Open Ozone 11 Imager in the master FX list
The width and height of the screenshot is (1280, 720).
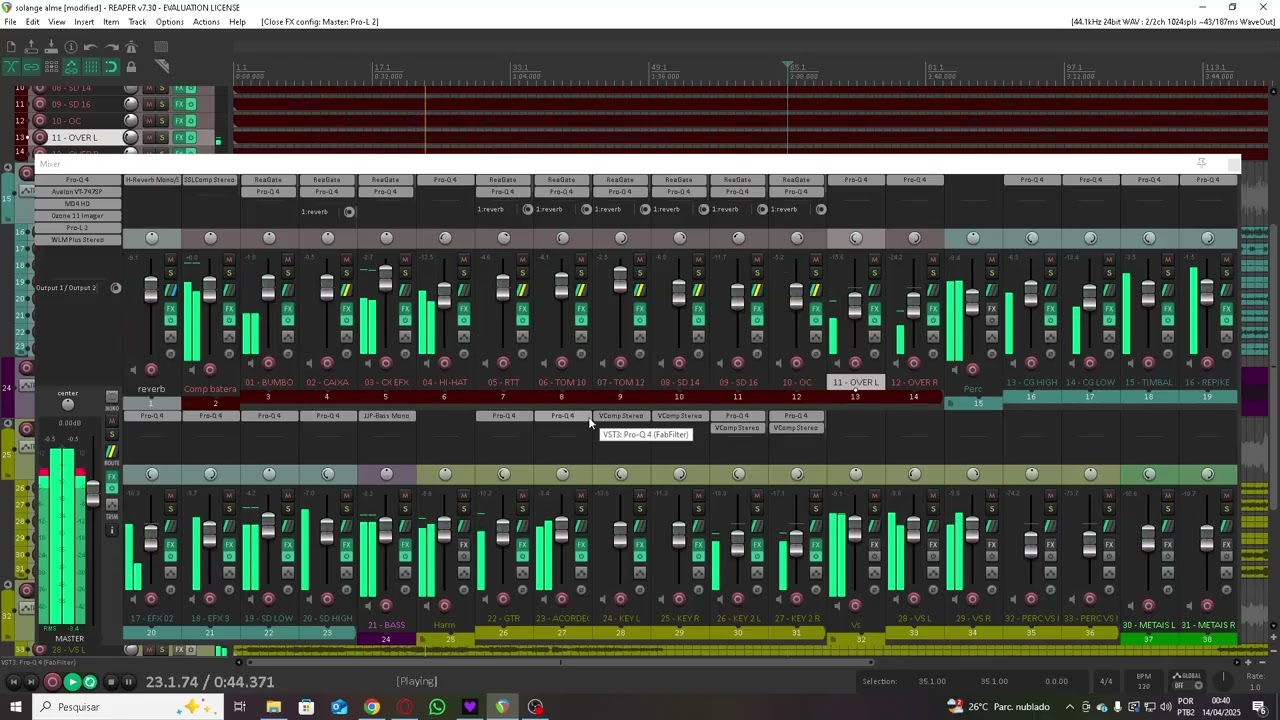point(77,216)
